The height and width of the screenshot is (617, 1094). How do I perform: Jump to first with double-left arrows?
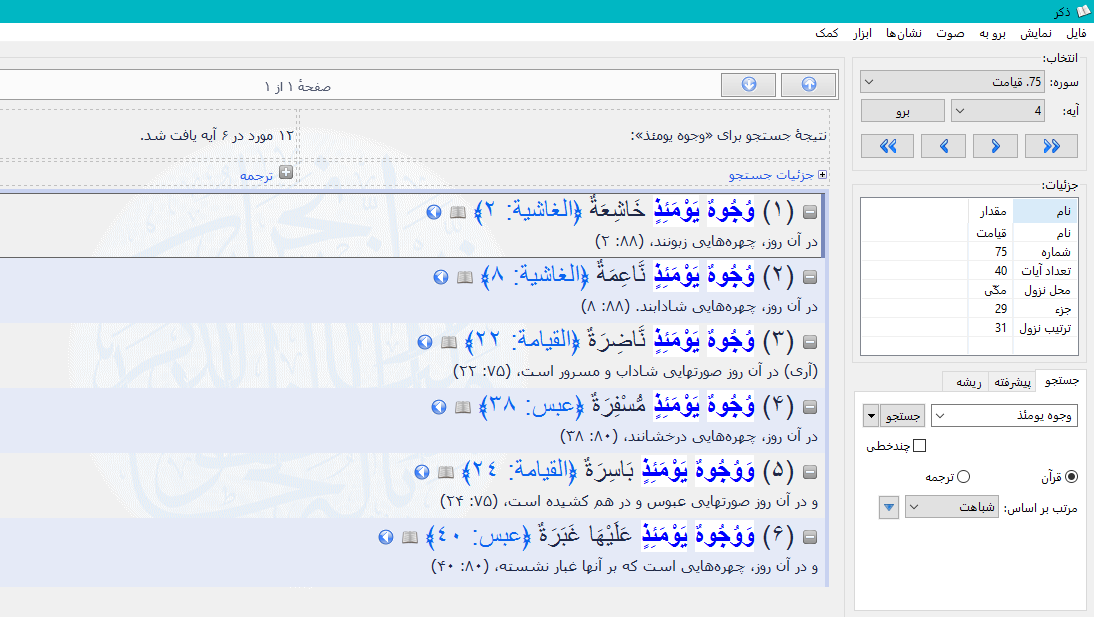point(887,146)
